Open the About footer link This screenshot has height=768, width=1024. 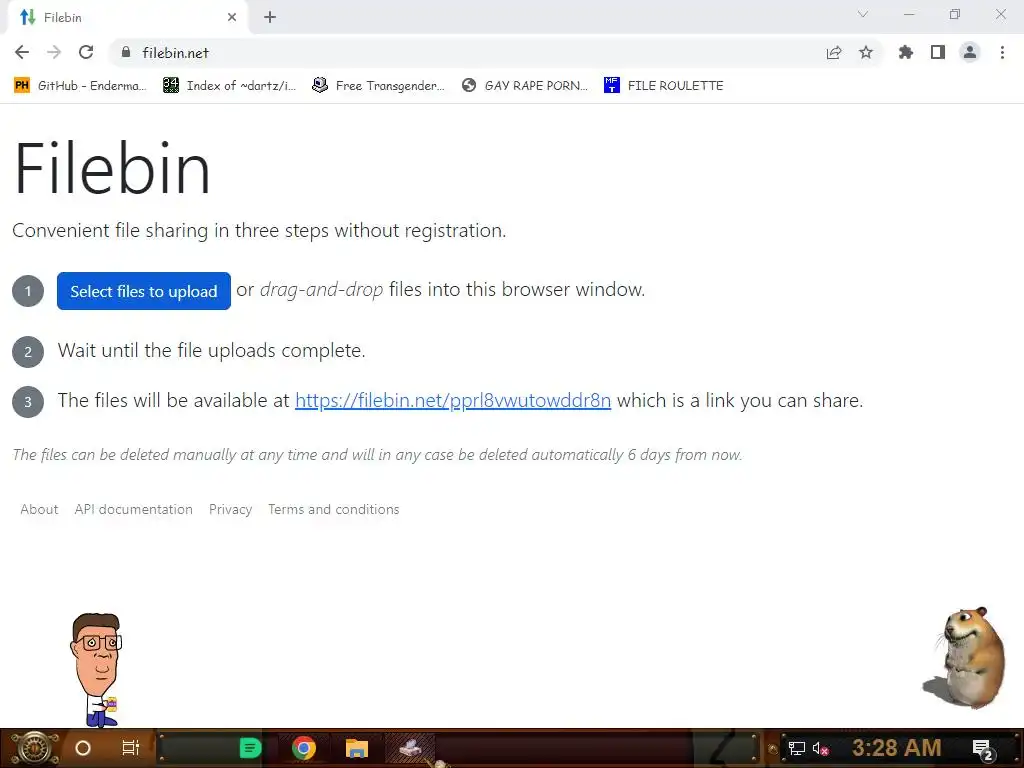[x=39, y=509]
